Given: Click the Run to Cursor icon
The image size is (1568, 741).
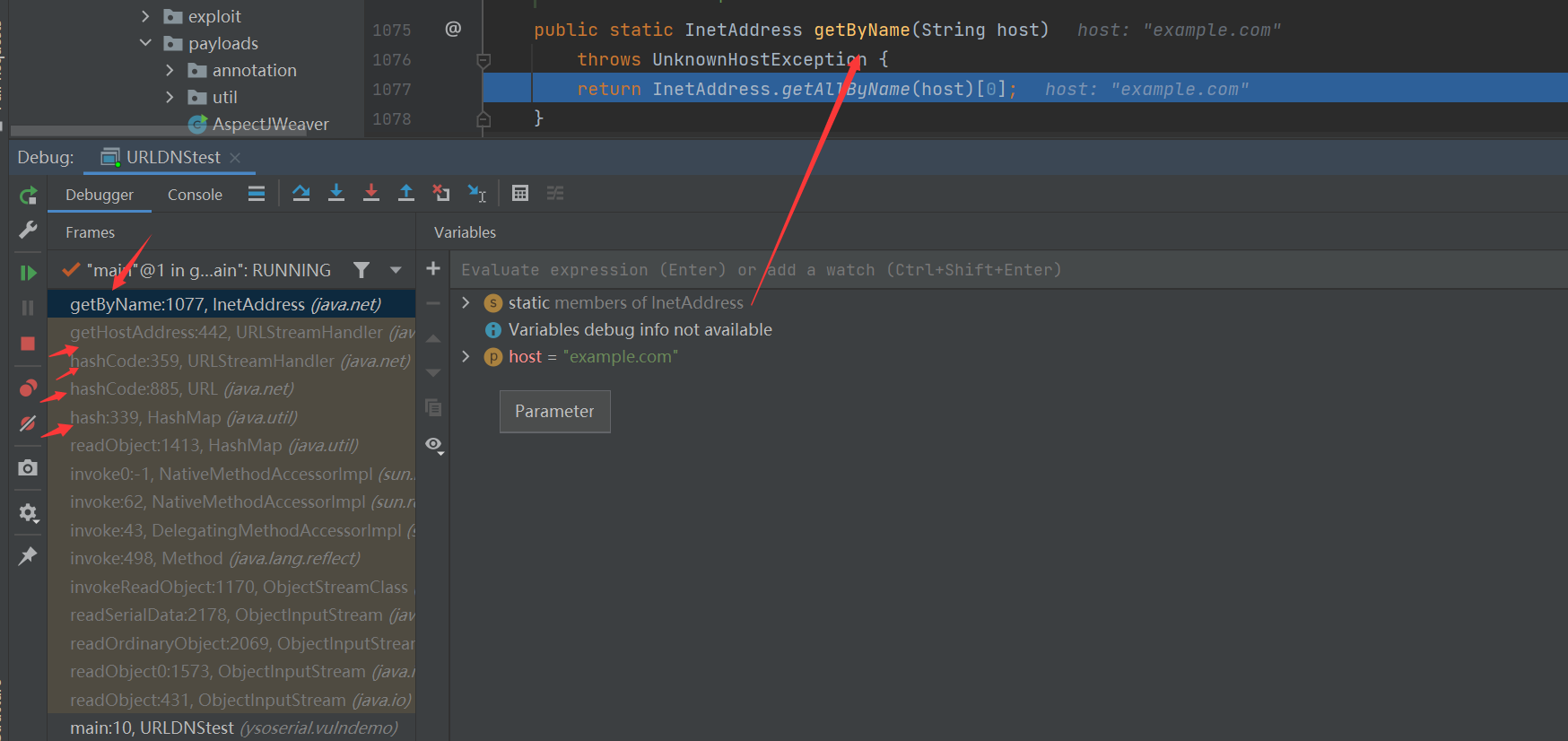Looking at the screenshot, I should (476, 193).
